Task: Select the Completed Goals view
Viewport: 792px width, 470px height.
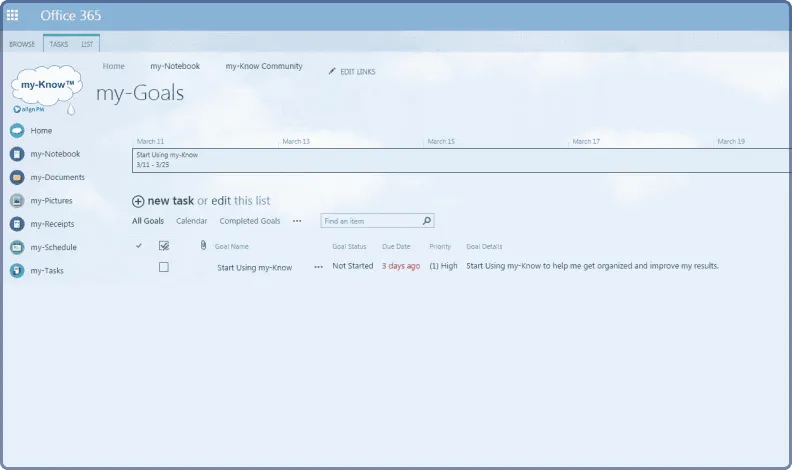Action: [250, 221]
